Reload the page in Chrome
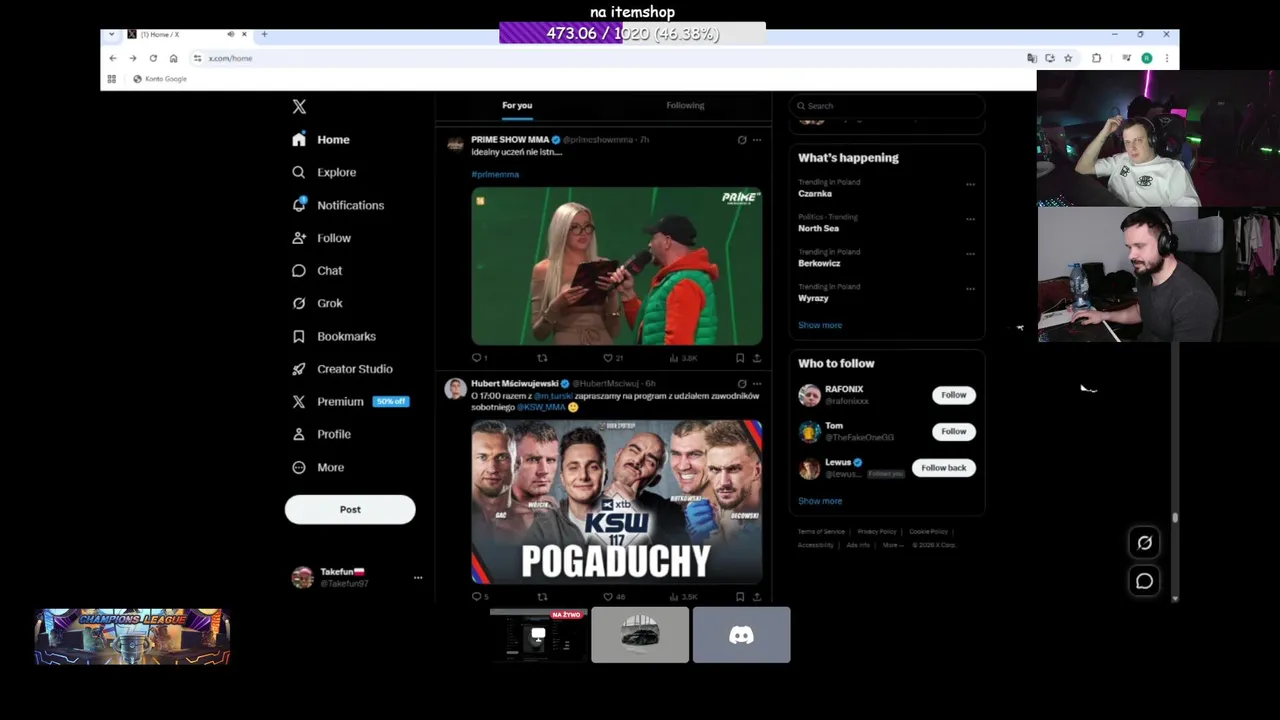The height and width of the screenshot is (720, 1280). coord(153,58)
